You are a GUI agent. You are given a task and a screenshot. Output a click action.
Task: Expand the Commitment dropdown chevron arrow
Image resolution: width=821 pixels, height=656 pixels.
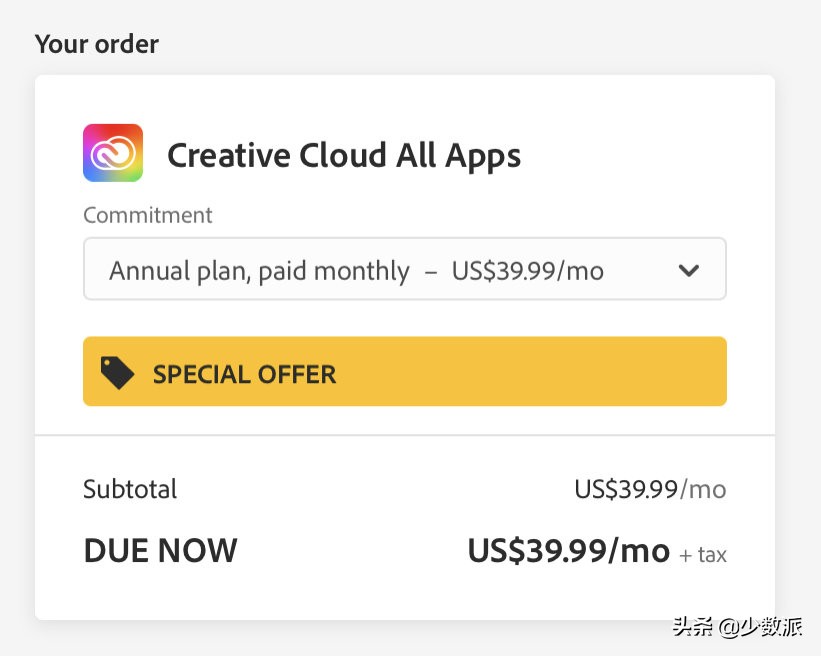688,270
